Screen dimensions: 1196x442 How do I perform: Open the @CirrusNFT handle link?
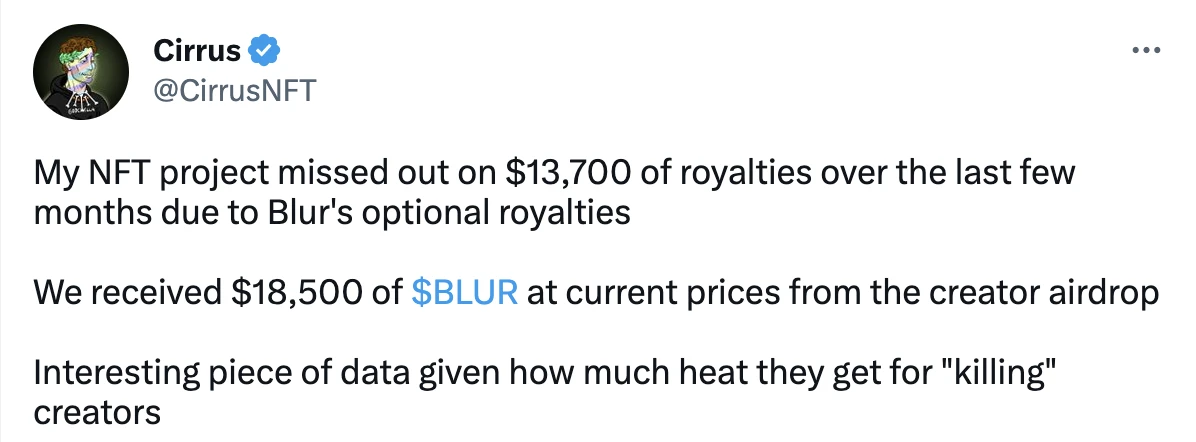point(234,90)
